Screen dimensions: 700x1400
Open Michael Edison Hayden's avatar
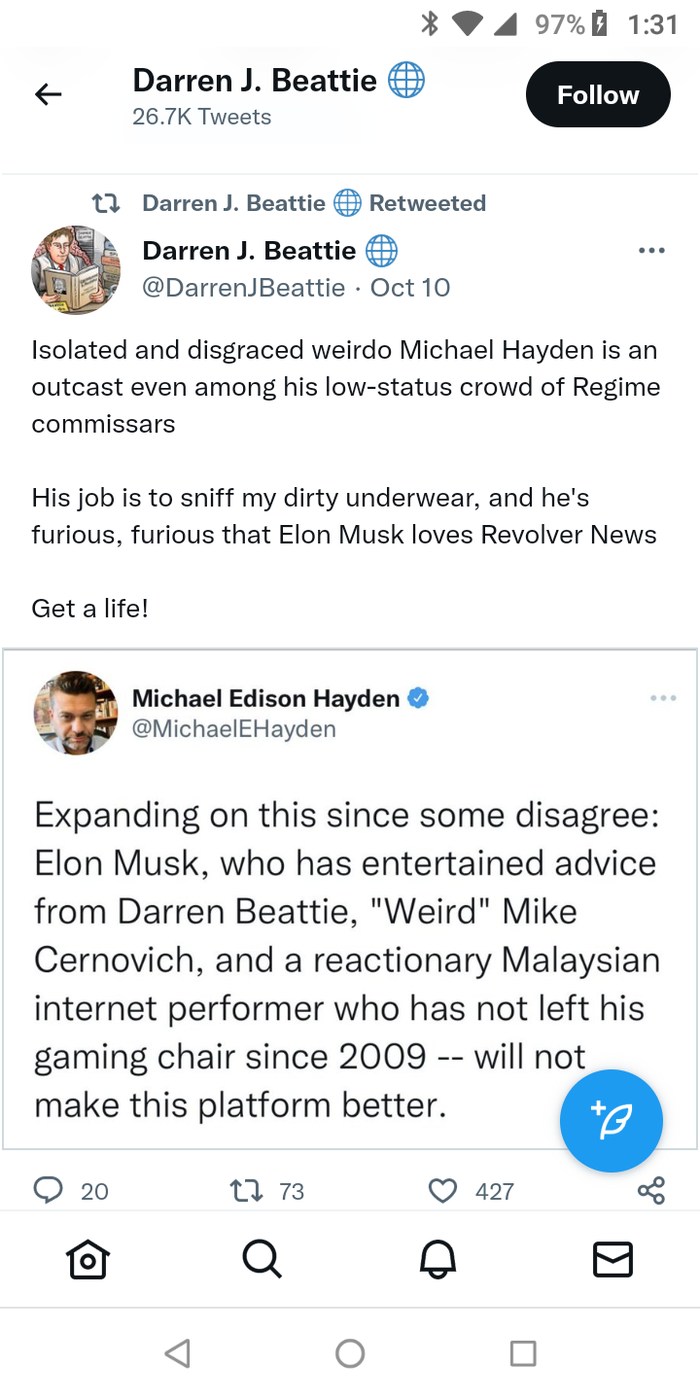coord(76,712)
